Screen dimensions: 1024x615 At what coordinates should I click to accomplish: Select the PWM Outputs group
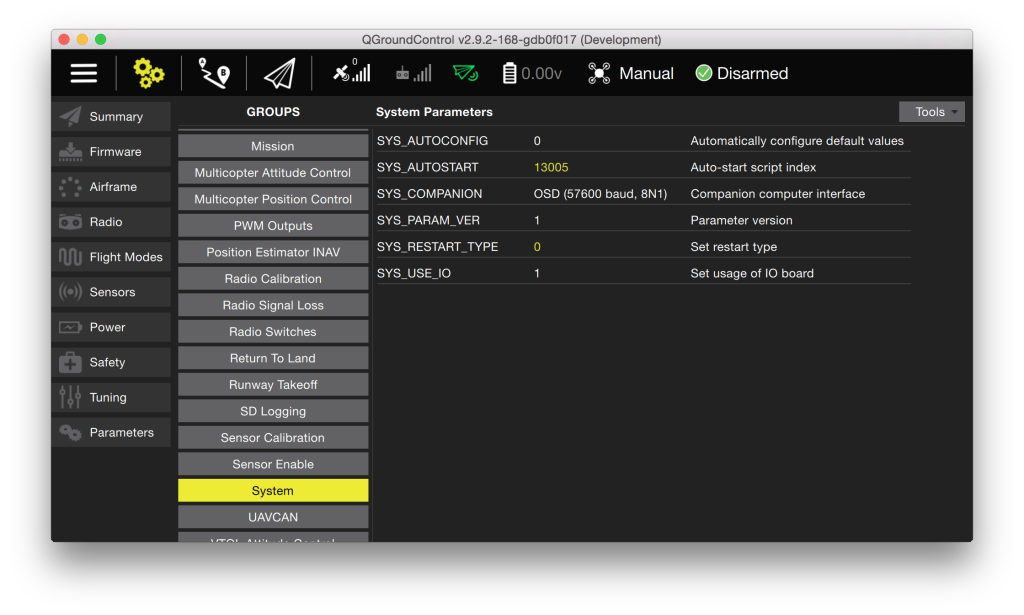[273, 226]
